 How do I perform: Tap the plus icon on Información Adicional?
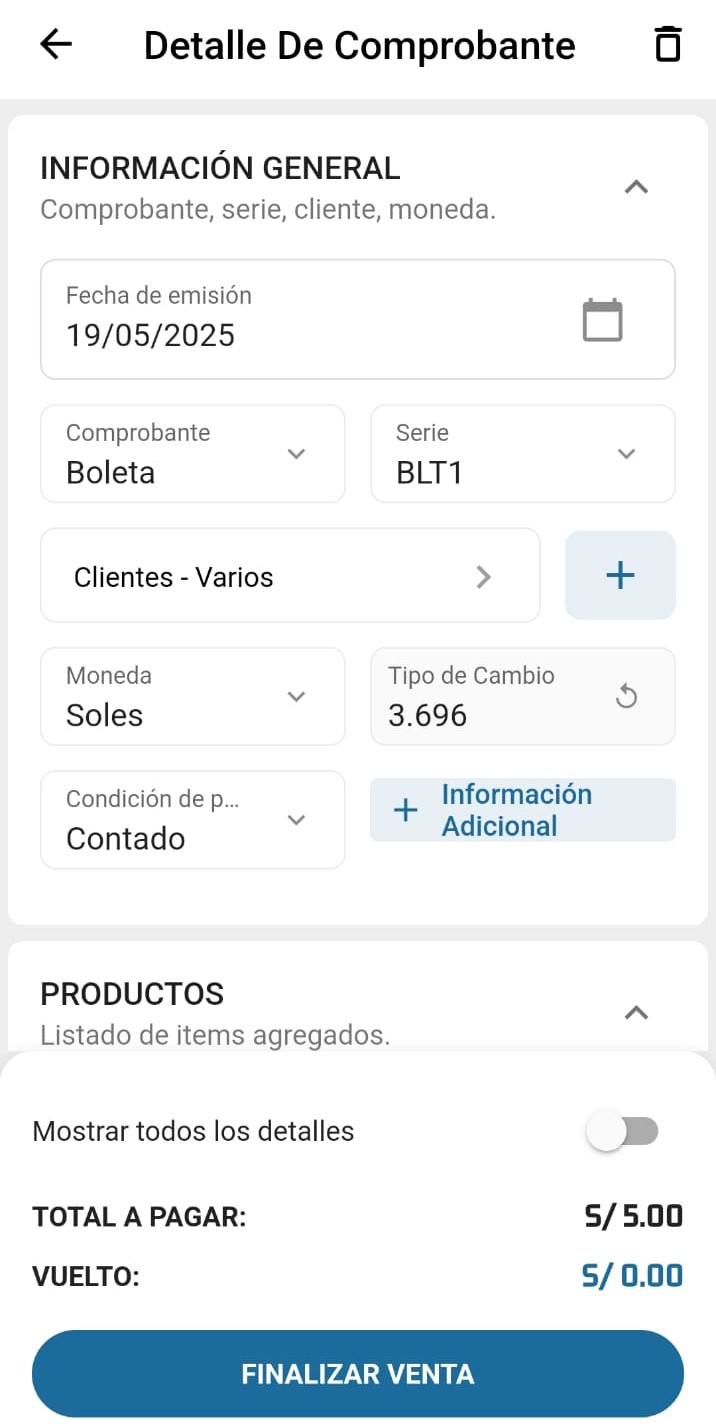(x=404, y=810)
